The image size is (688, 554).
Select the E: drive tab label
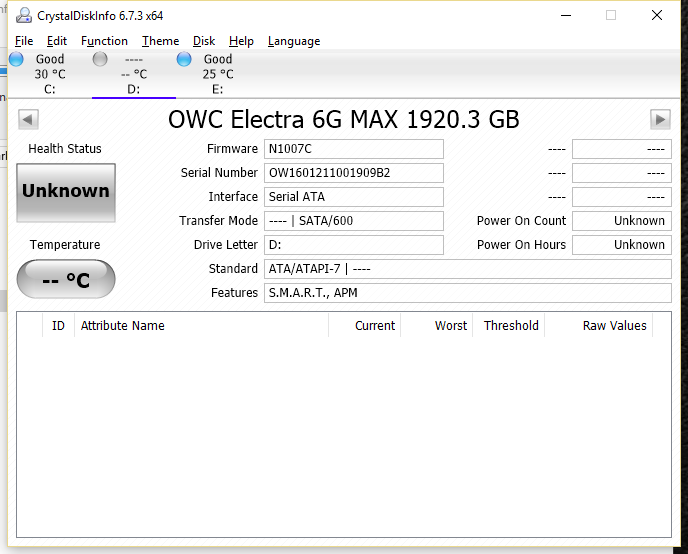pos(218,89)
